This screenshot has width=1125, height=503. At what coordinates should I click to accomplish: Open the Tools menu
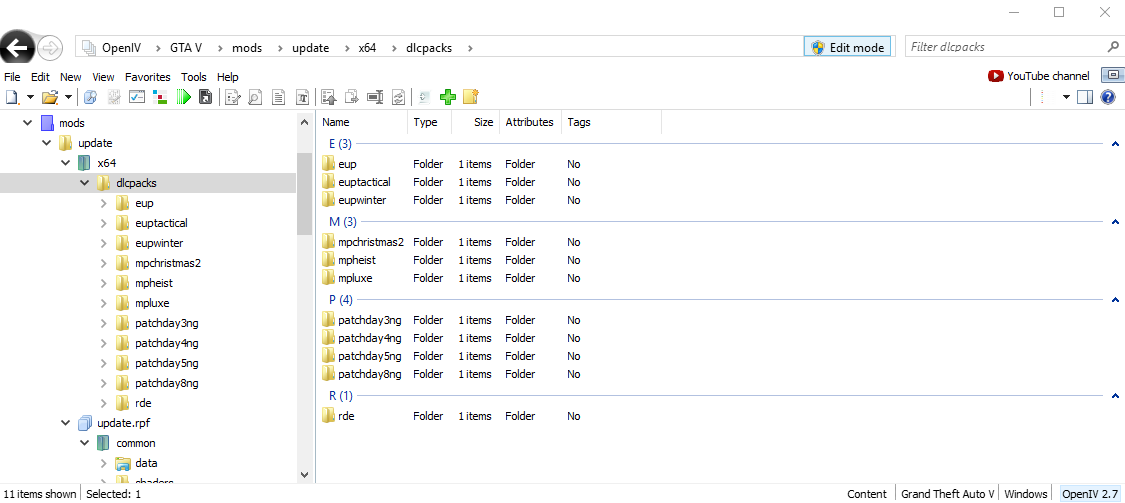point(194,77)
